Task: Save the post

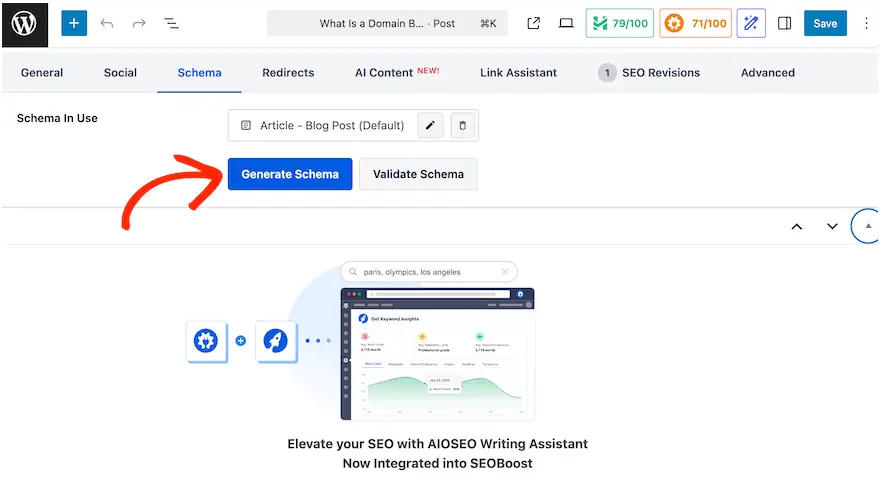Action: [825, 24]
